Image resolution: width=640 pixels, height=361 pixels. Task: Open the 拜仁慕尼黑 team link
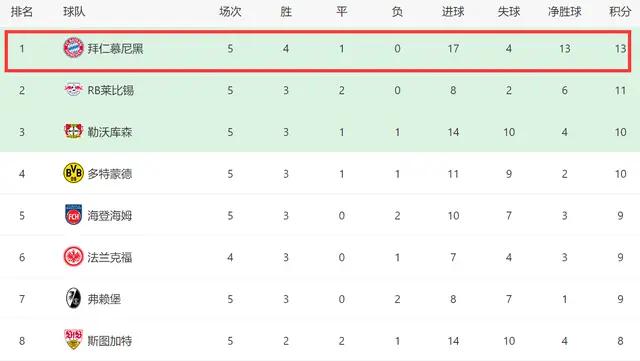click(x=115, y=49)
